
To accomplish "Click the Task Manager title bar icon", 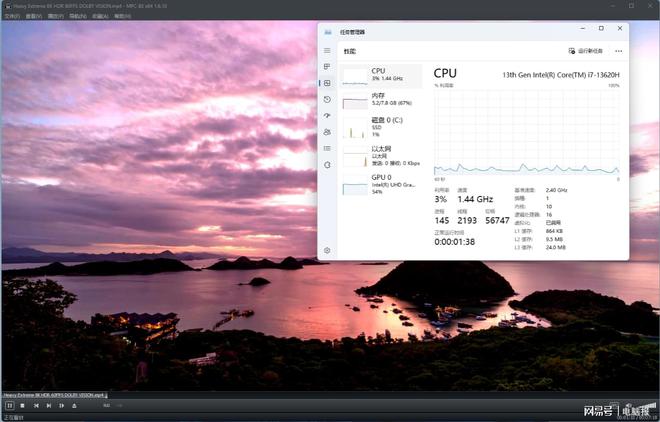I will click(x=328, y=32).
